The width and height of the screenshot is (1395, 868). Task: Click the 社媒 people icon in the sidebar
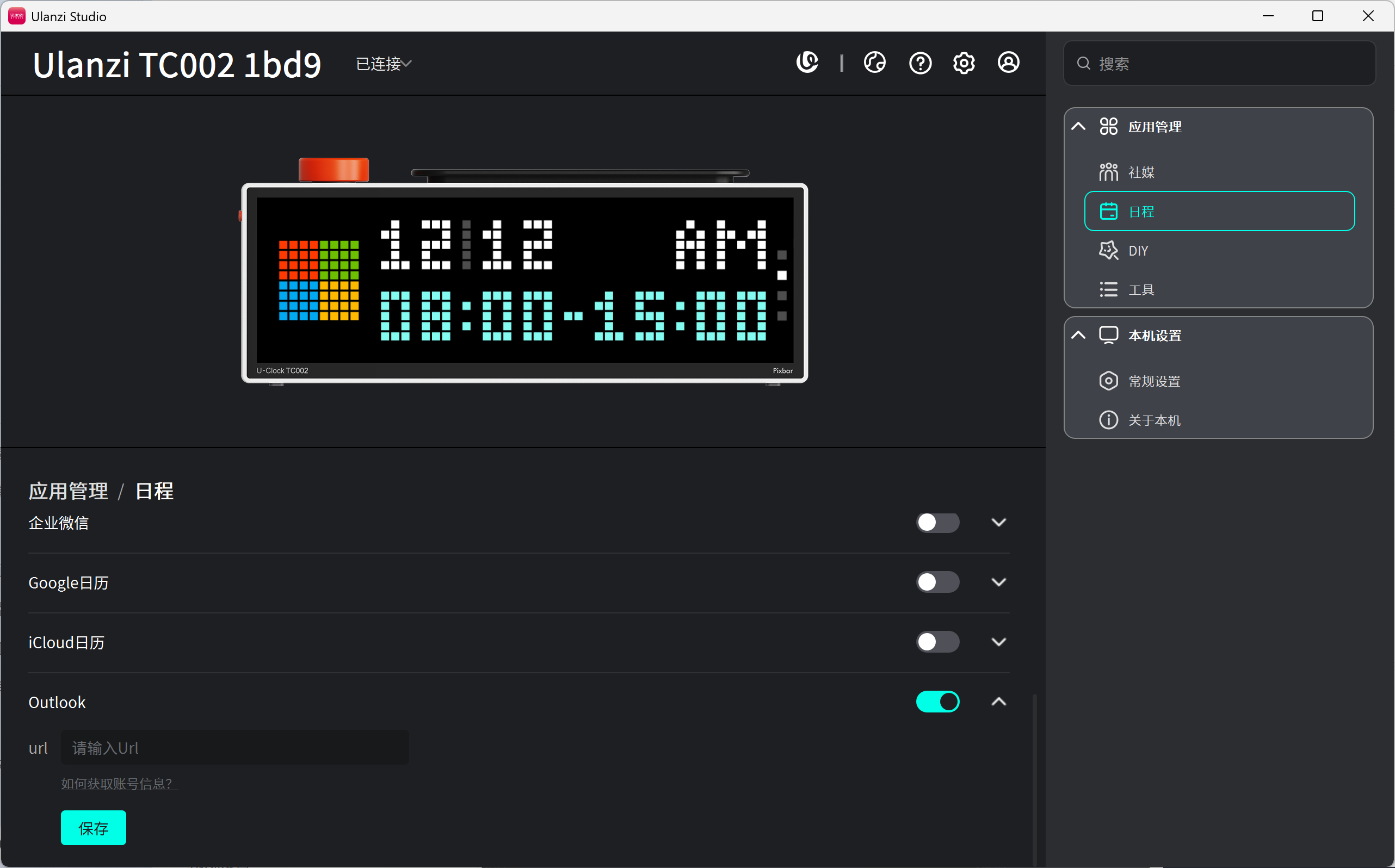pos(1108,172)
